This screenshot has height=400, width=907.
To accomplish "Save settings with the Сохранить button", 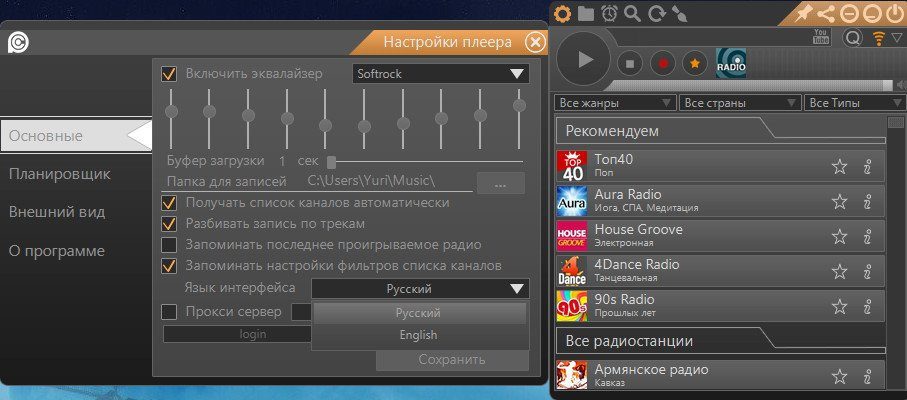I will [x=452, y=360].
